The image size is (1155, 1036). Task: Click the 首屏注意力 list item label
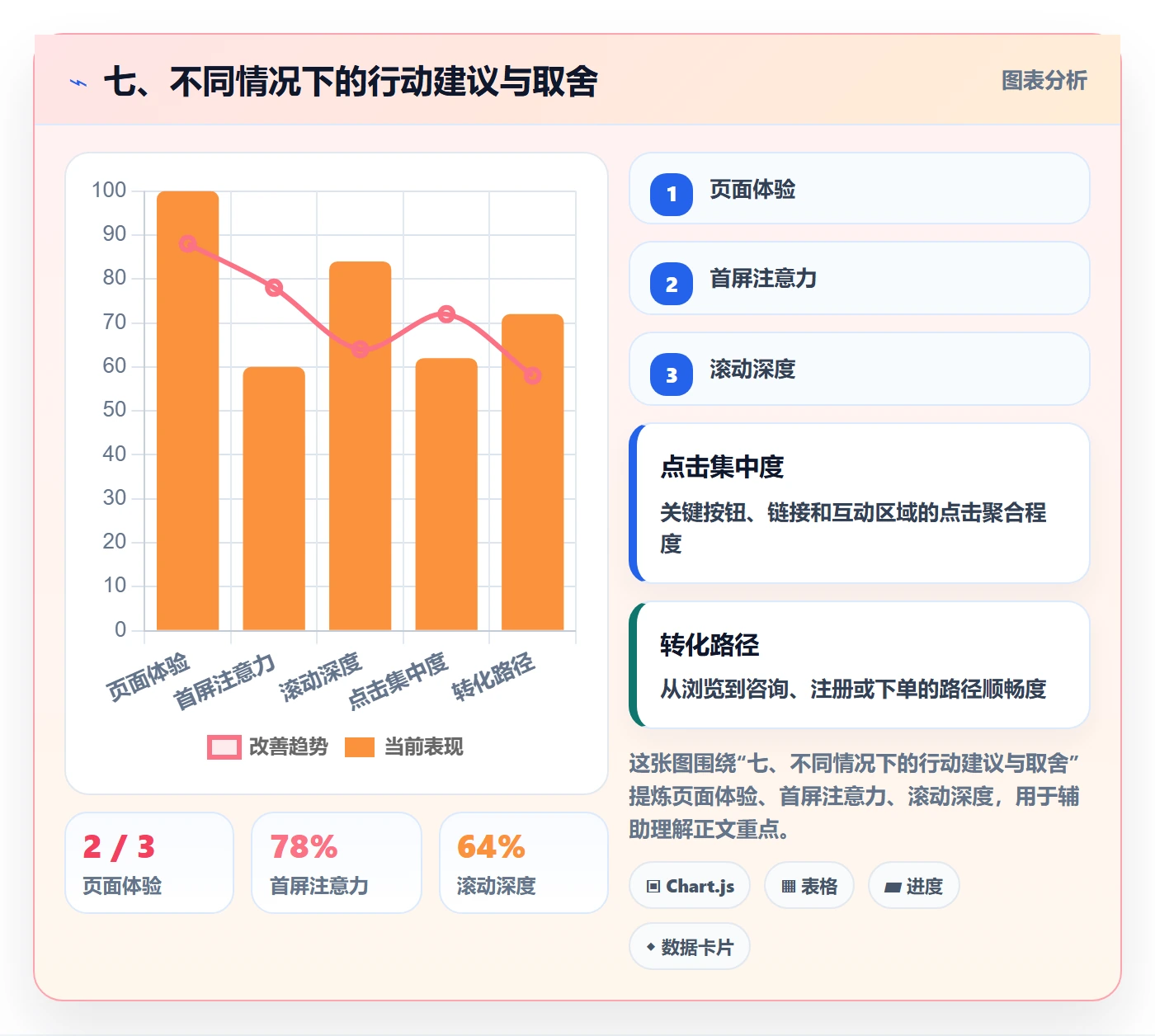(763, 279)
